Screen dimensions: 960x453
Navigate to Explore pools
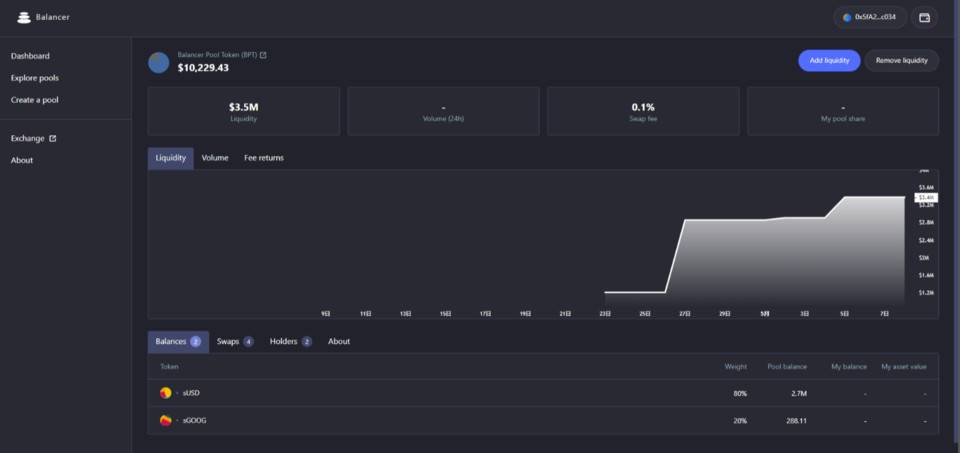[x=35, y=78]
